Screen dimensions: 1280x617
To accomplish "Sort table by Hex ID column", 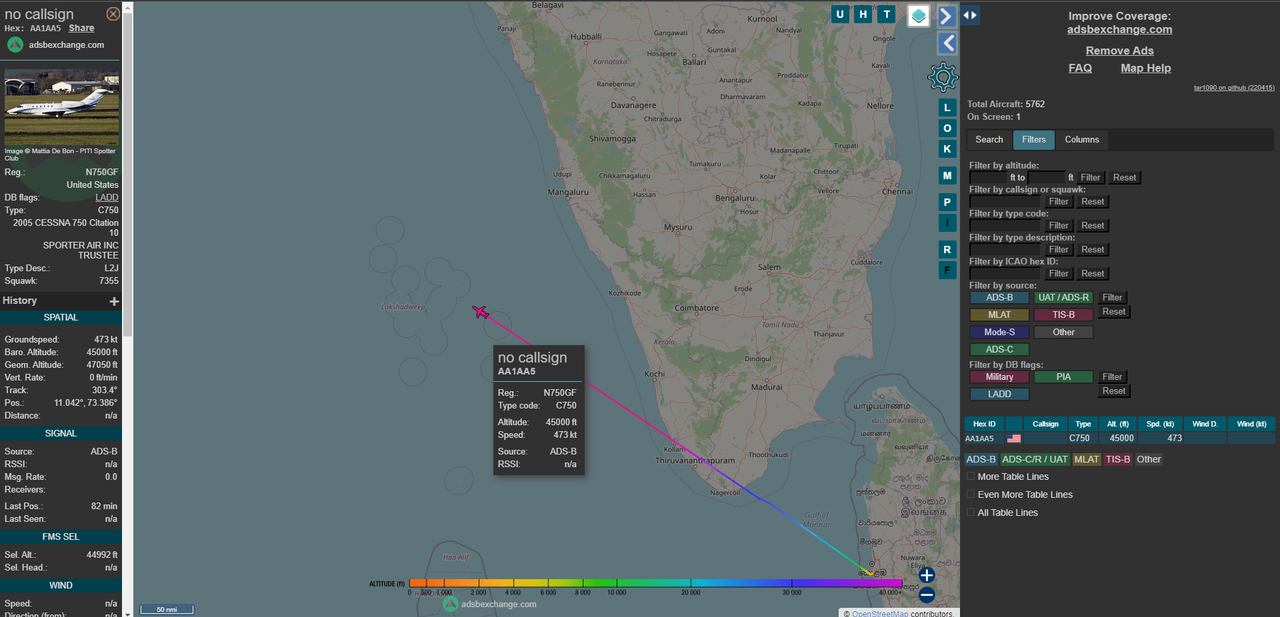I will click(x=983, y=424).
